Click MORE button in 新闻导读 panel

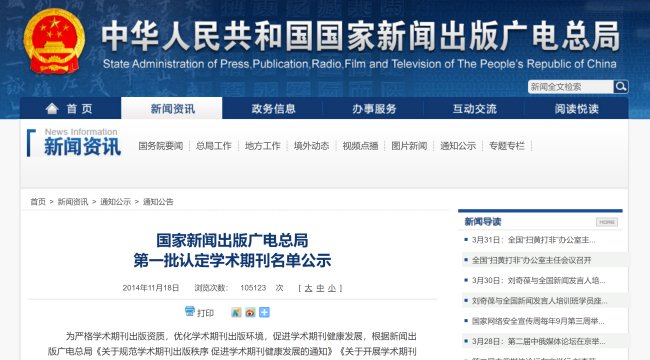tap(607, 222)
